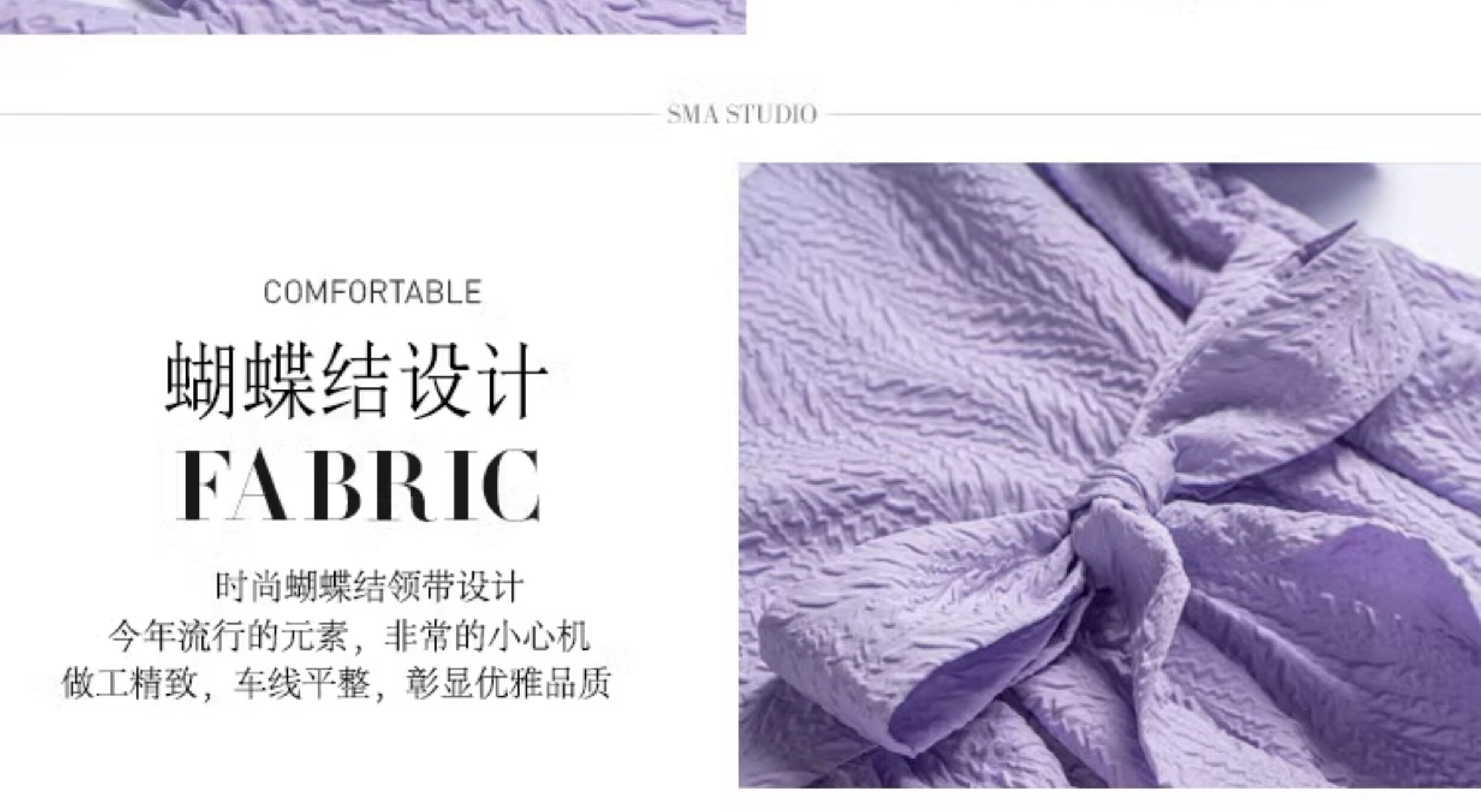Screen dimensions: 1481x812
Task: Click the 非常的小心机 phrase
Action: [x=487, y=636]
